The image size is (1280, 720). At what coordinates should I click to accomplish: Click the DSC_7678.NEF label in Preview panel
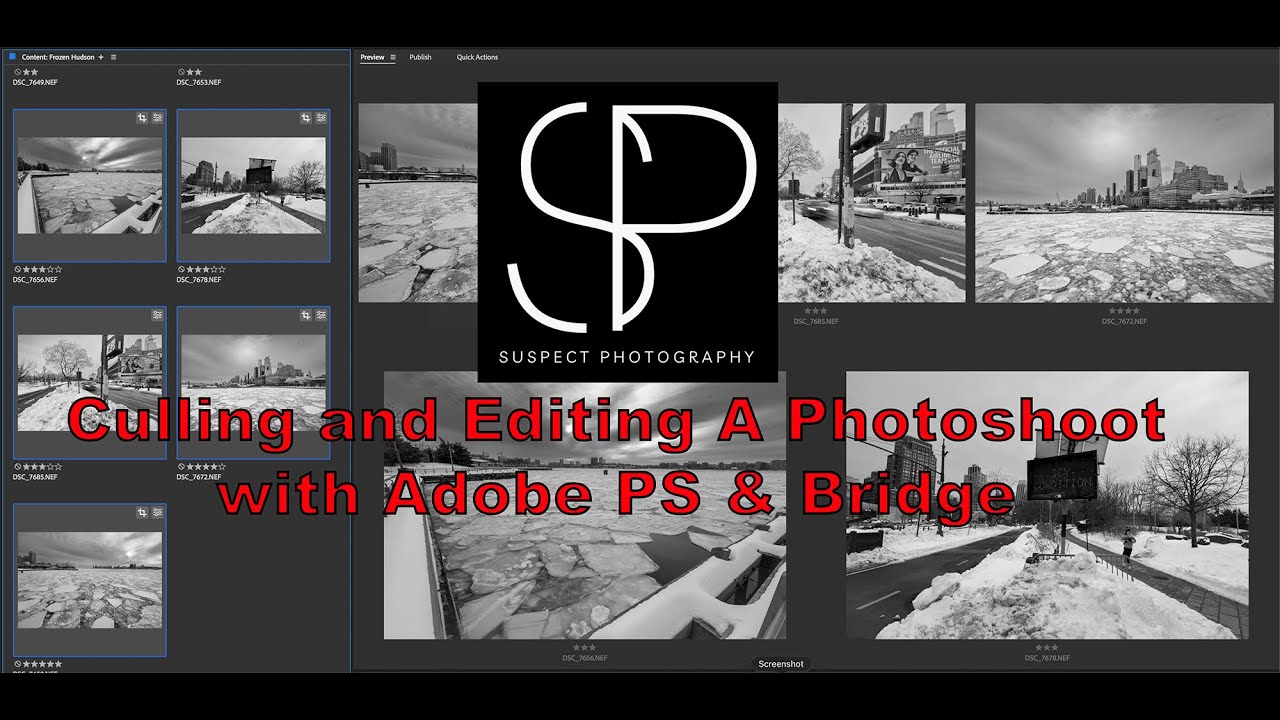point(1047,658)
